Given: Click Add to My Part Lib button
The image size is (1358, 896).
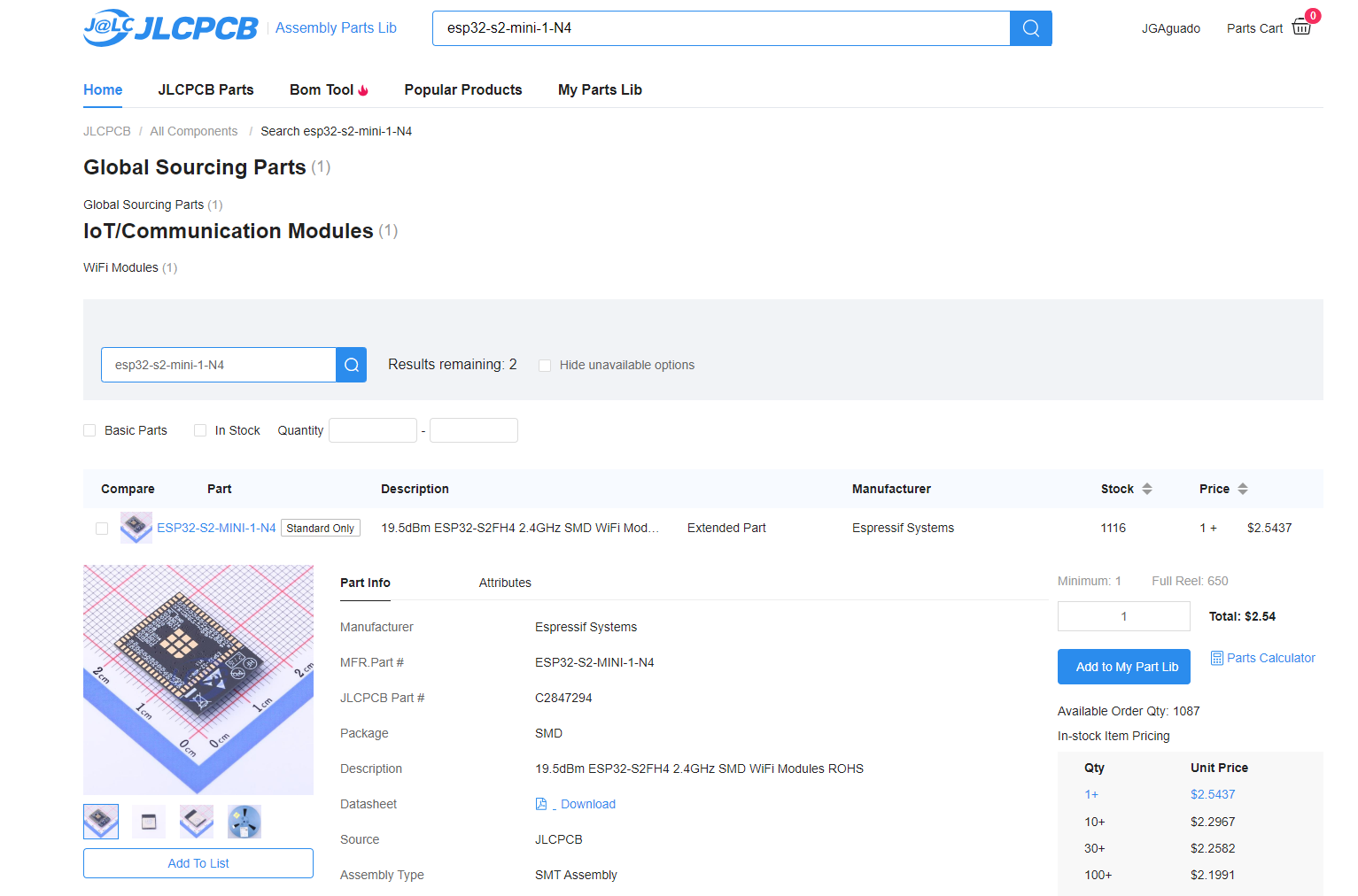Looking at the screenshot, I should point(1124,667).
